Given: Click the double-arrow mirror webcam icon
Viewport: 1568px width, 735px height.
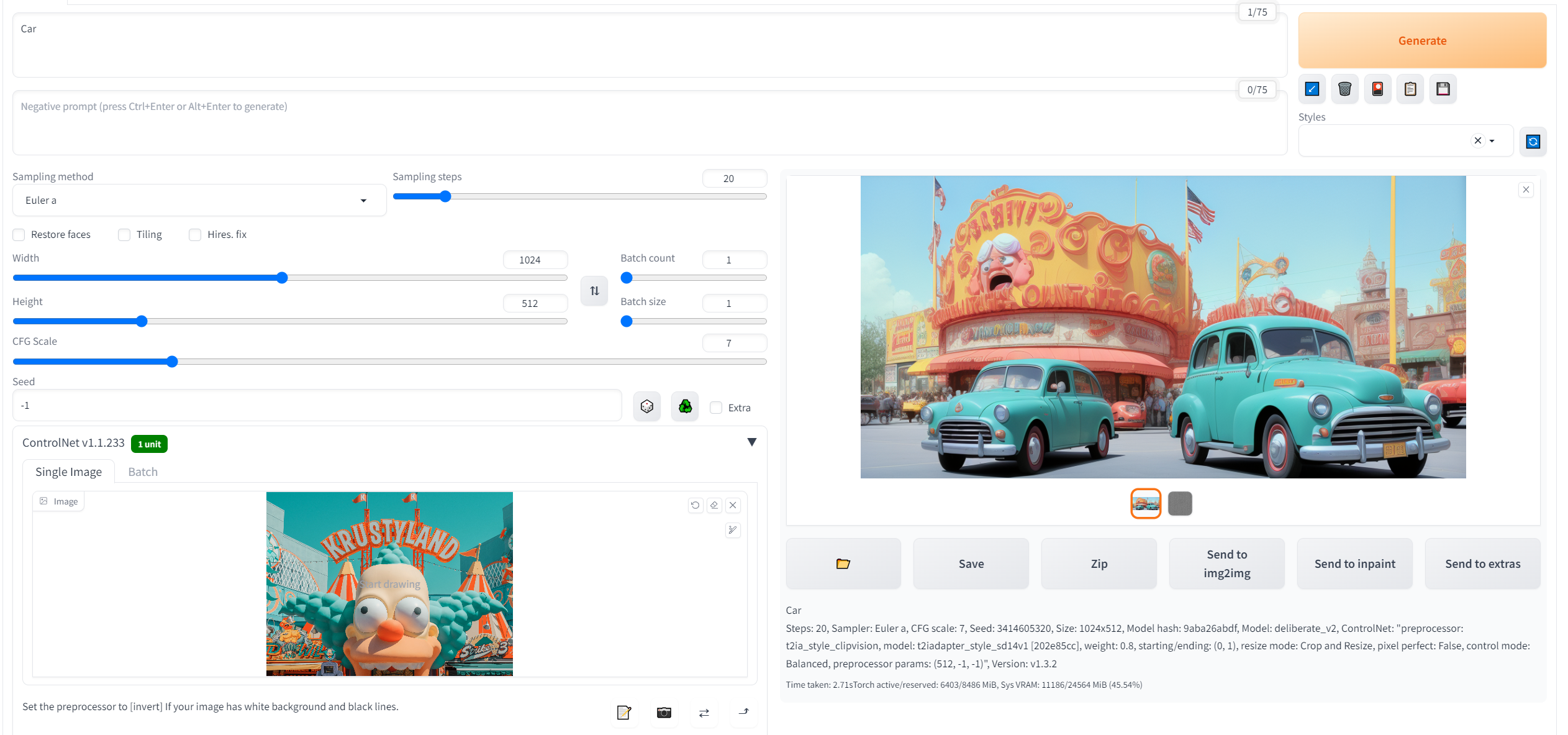Looking at the screenshot, I should tap(704, 713).
